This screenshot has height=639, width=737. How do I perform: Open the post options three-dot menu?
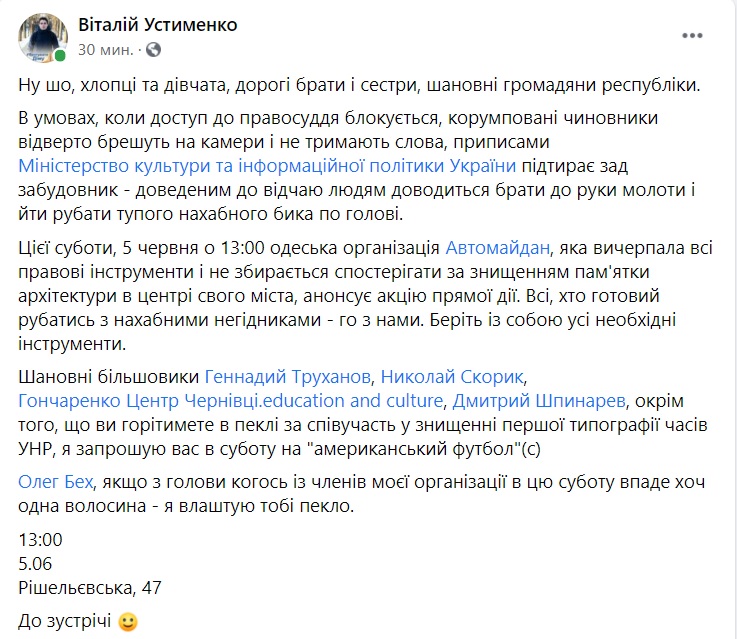(693, 35)
